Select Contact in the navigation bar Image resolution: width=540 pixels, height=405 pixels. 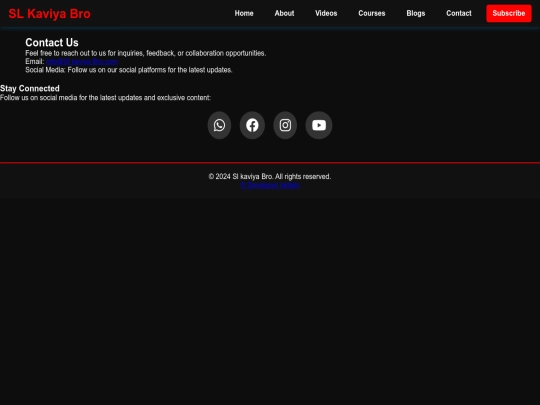(459, 13)
